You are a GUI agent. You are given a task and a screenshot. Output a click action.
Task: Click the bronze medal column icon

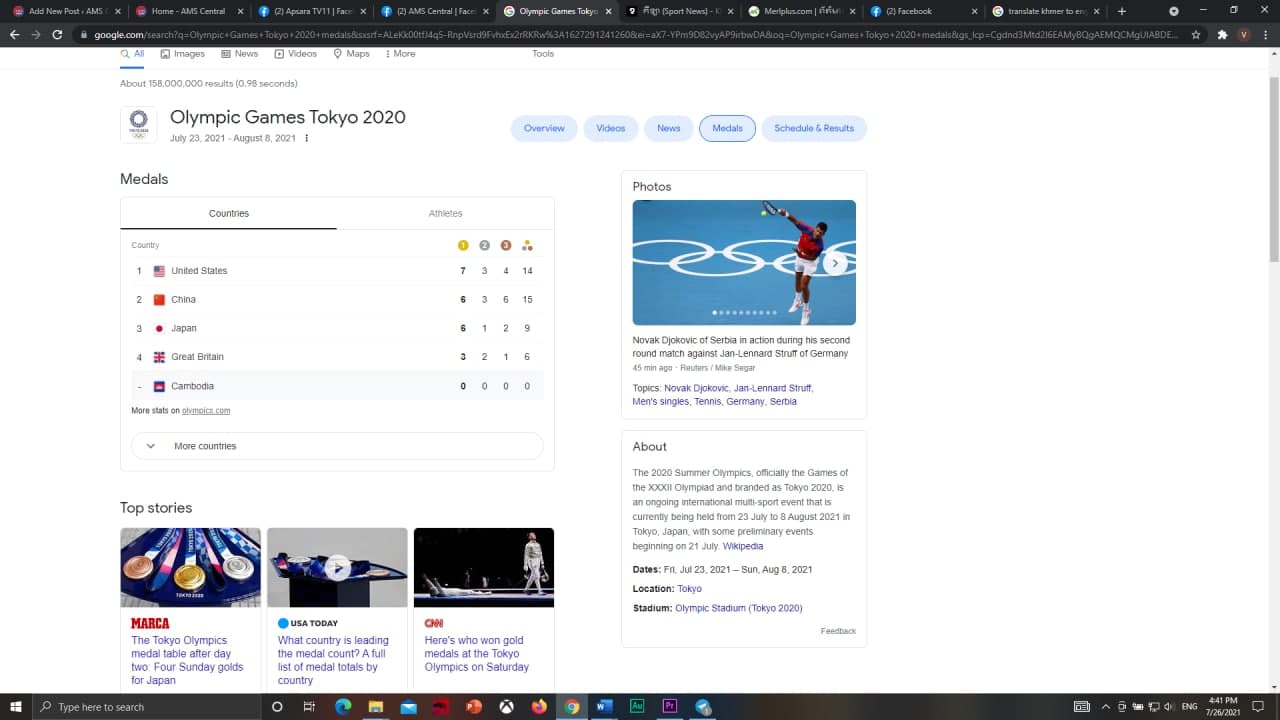tap(506, 245)
